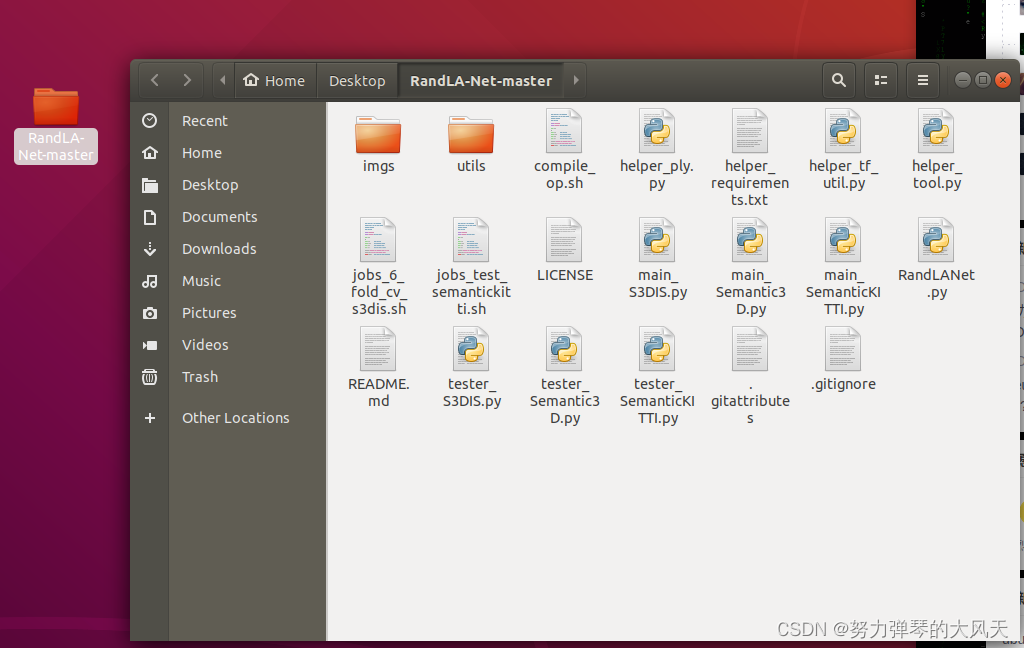Screen dimensions: 1024x648
Task: Switch to list view mode
Action: click(x=880, y=80)
